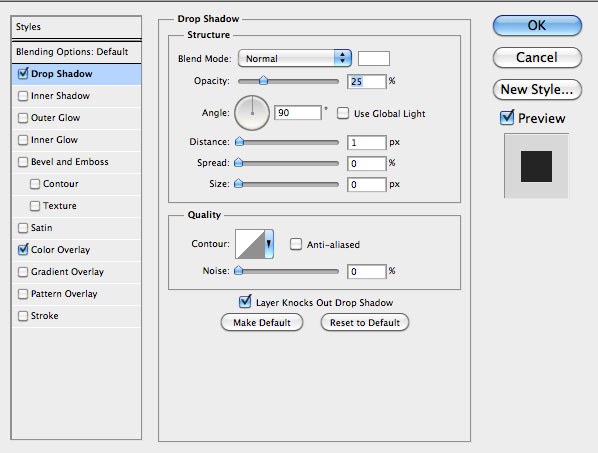Enable the Outer Glow checkbox
This screenshot has width=598, height=453.
(23, 118)
